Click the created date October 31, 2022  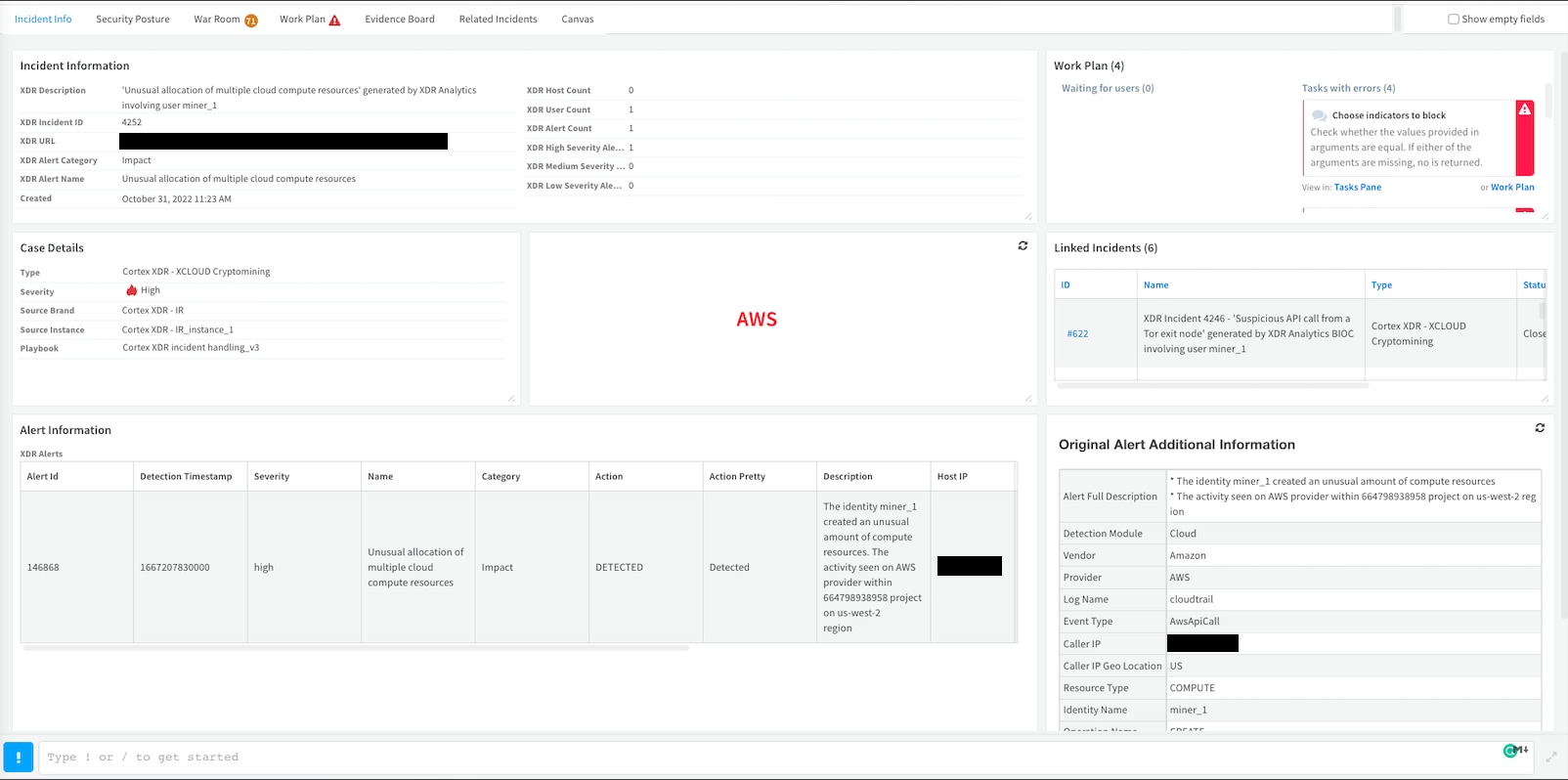point(177,199)
